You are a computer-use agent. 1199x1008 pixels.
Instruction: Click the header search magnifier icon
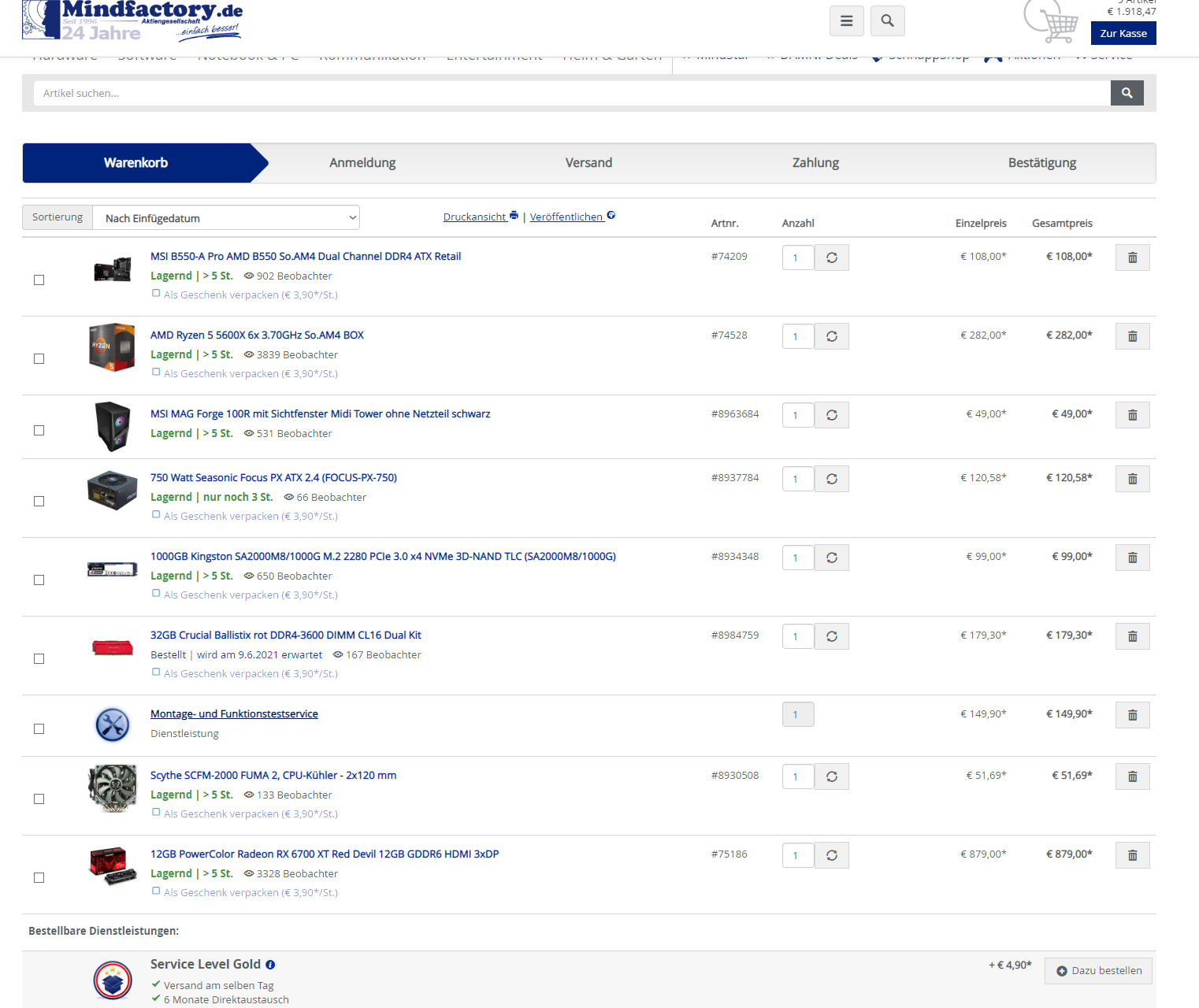pyautogui.click(x=888, y=21)
